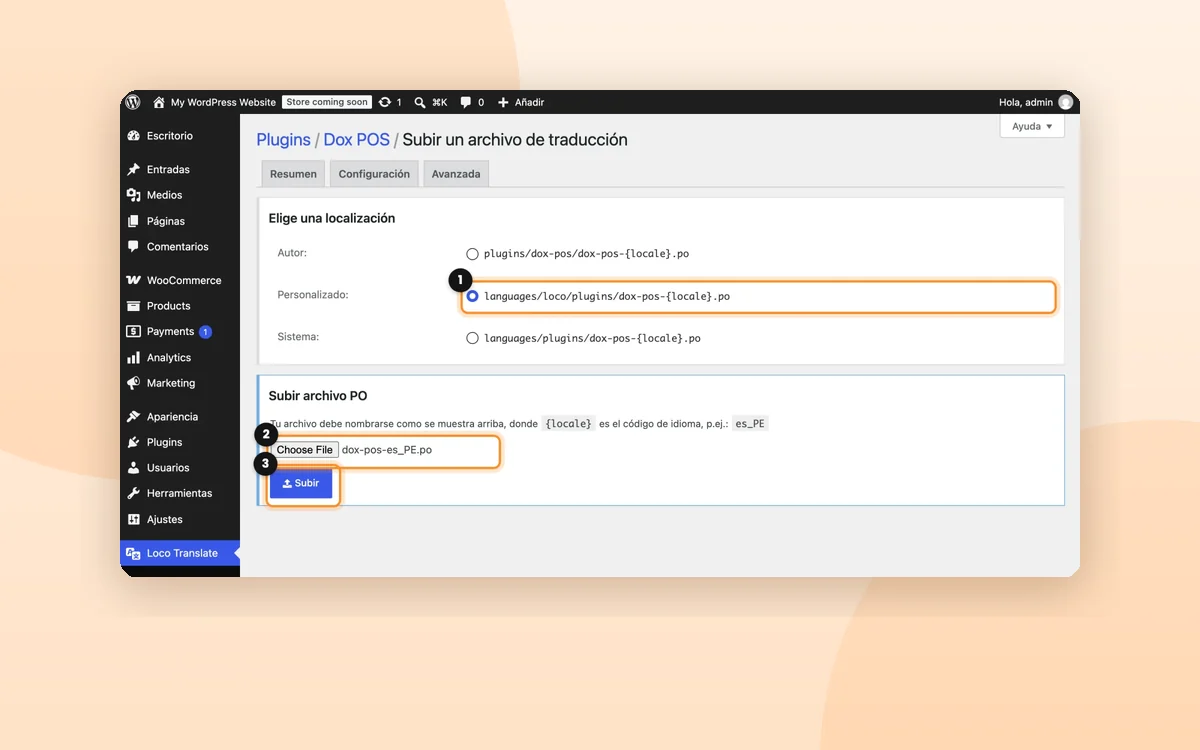Click the Payments notification badge 1
Viewport: 1200px width, 750px height.
pyautogui.click(x=205, y=332)
